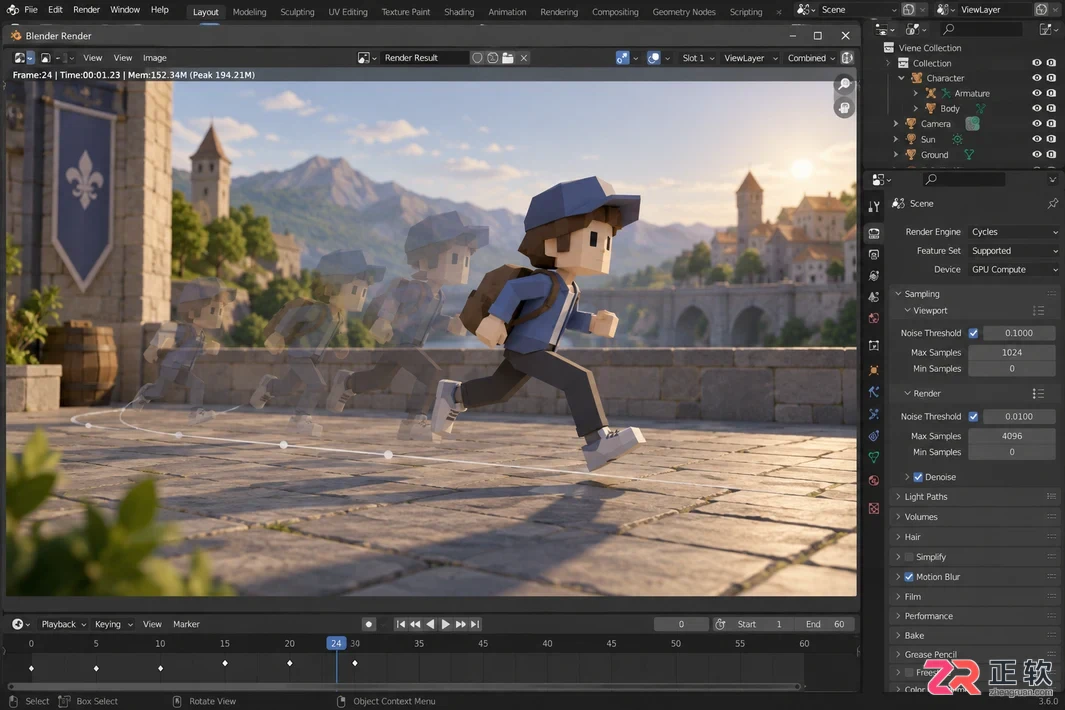Click the display channels icon in render header
Image resolution: width=1065 pixels, height=710 pixels.
tap(847, 58)
